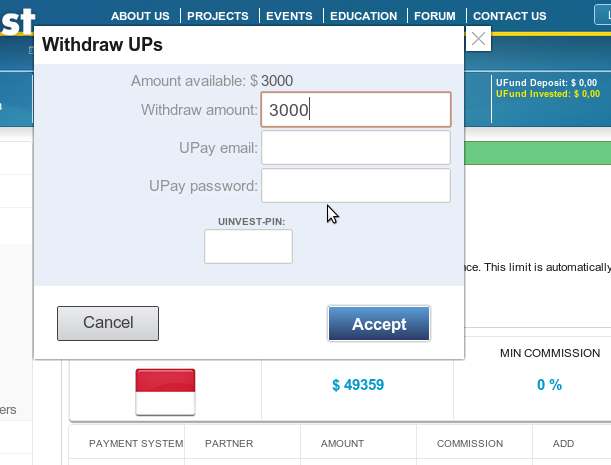The width and height of the screenshot is (611, 465).
Task: Open the EVENTS page
Action: 289,16
